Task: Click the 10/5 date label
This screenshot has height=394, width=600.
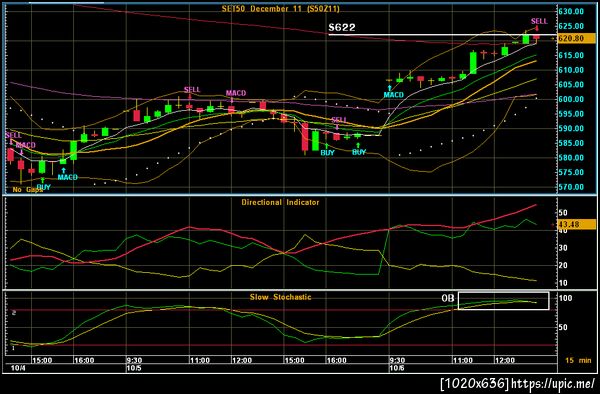Action: click(x=134, y=368)
